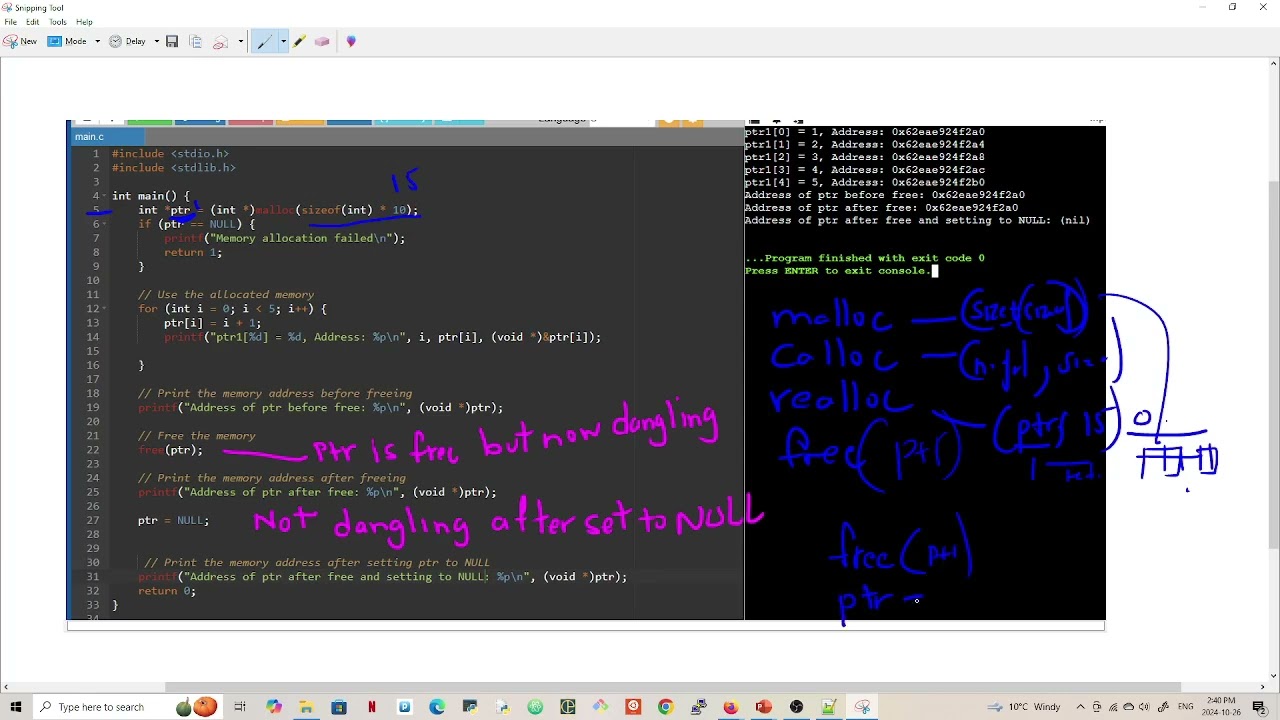Select the Eraser tool
The width and height of the screenshot is (1280, 720).
322,41
